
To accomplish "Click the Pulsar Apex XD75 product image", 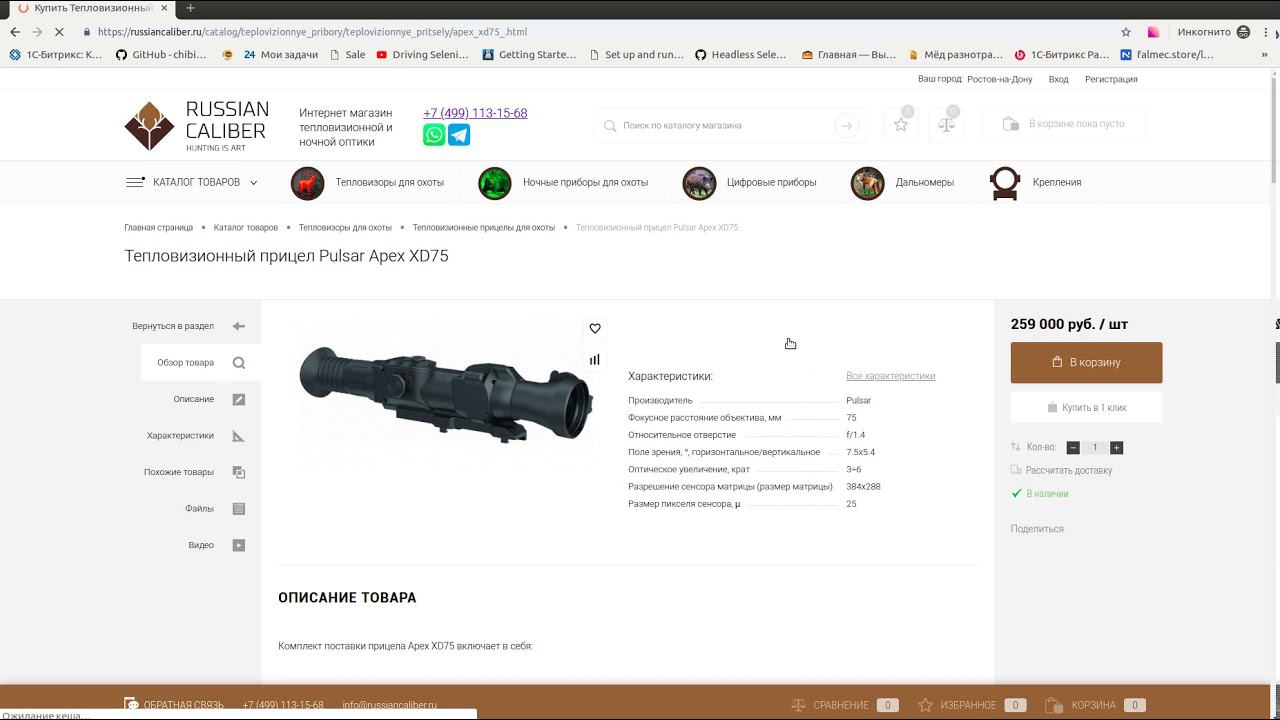I will tap(445, 395).
